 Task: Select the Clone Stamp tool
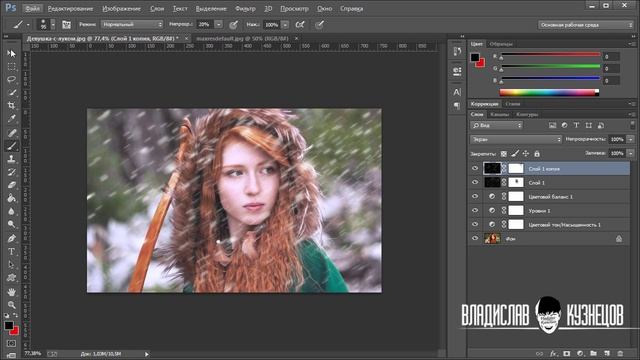pyautogui.click(x=11, y=159)
